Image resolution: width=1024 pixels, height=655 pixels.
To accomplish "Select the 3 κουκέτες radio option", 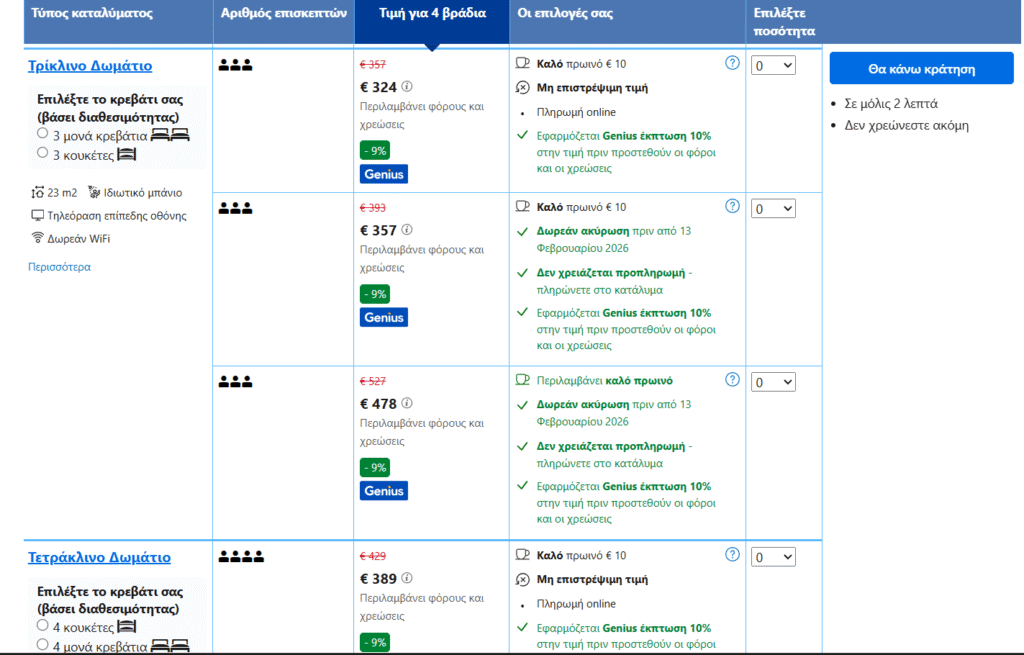I will pyautogui.click(x=42, y=153).
